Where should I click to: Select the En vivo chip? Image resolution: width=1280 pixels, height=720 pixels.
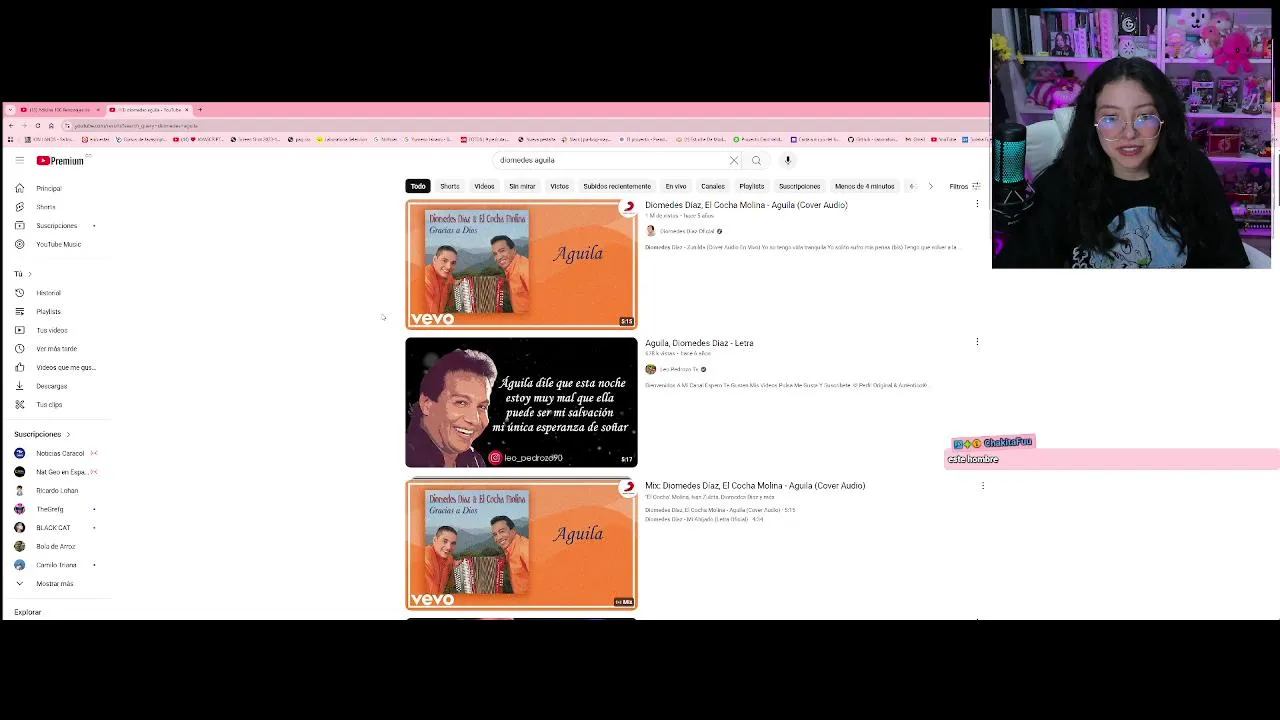click(676, 186)
